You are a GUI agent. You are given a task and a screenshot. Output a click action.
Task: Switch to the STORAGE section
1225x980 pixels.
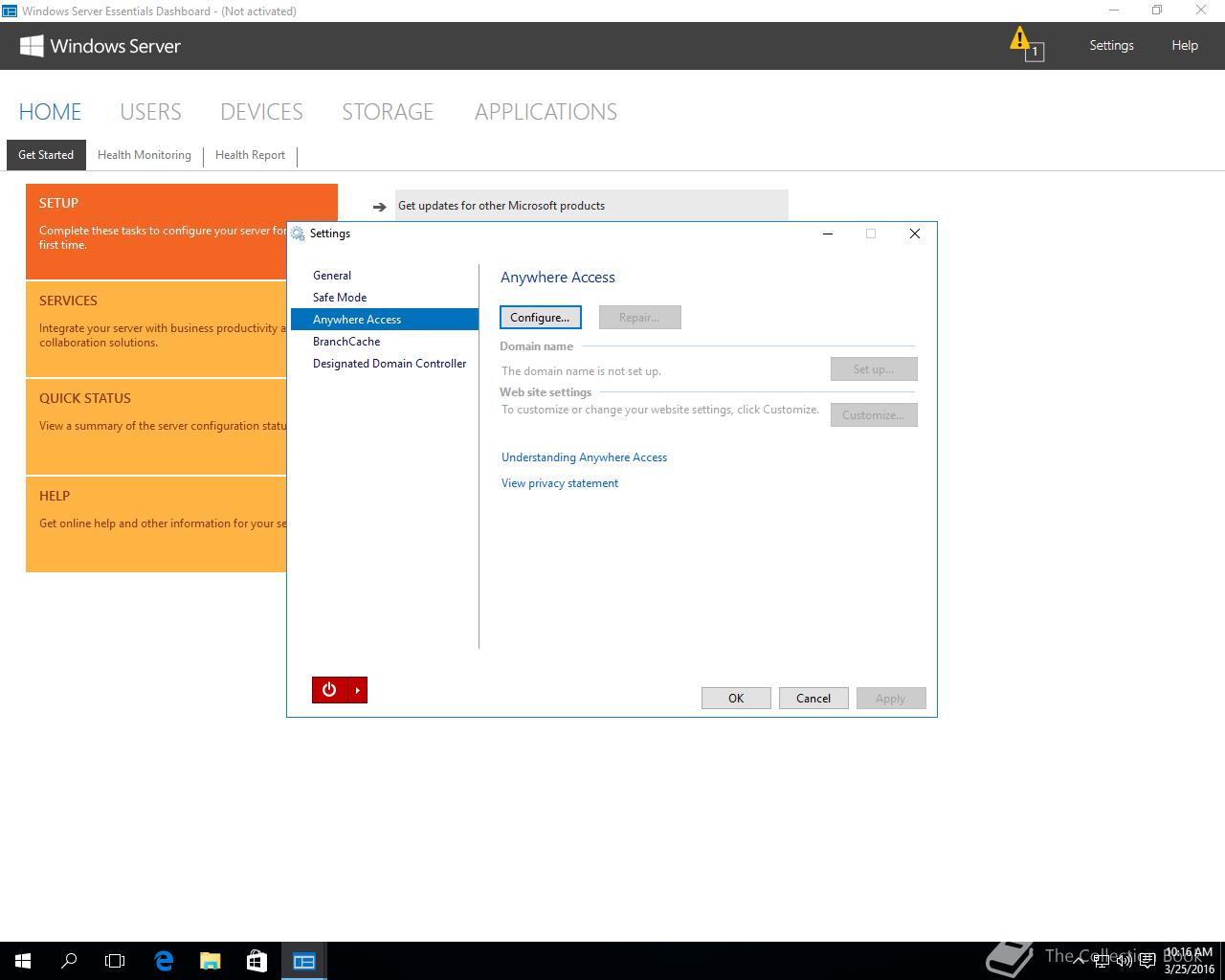(x=388, y=112)
